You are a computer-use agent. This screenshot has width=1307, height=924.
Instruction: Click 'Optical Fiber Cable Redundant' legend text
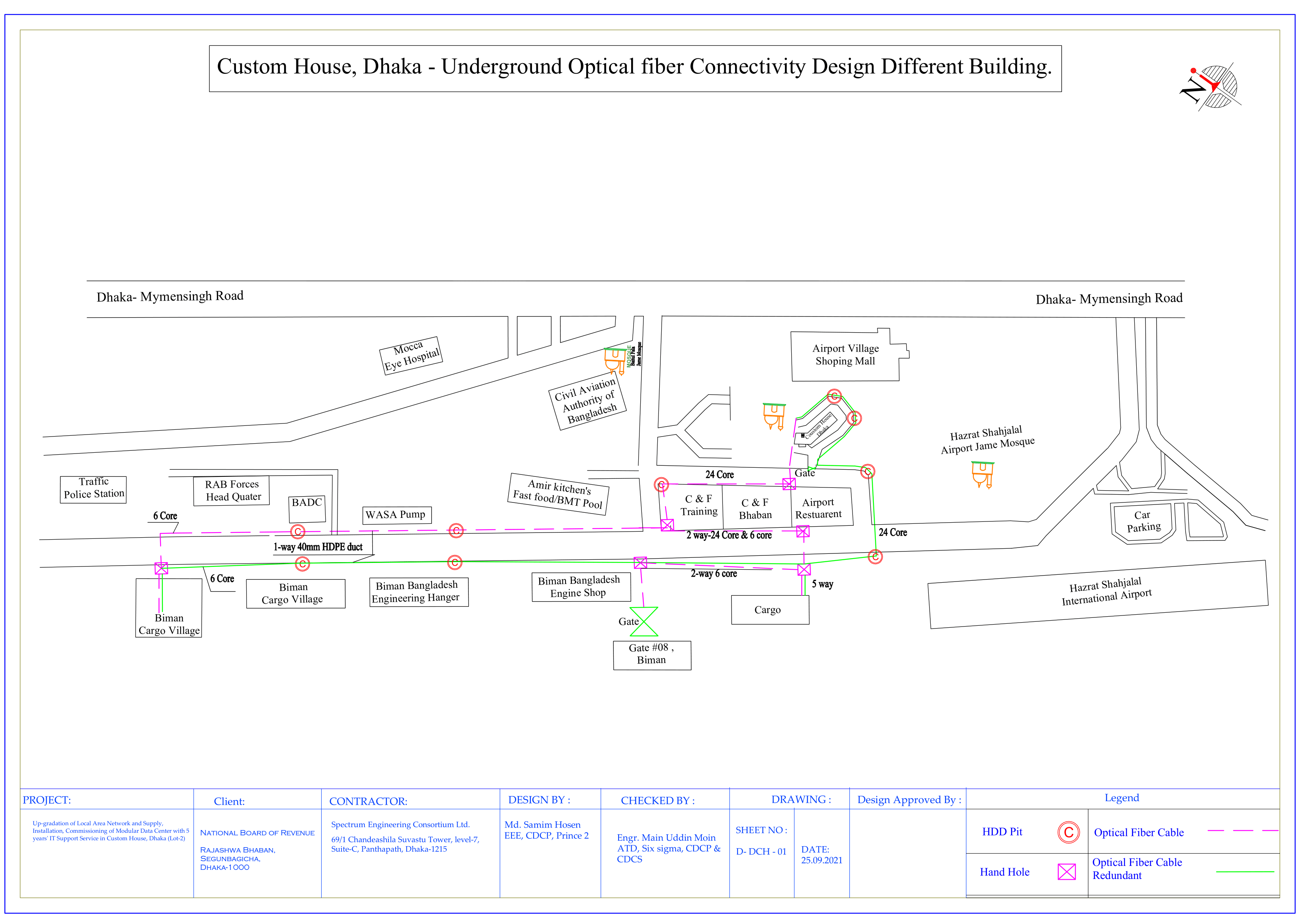[1137, 869]
